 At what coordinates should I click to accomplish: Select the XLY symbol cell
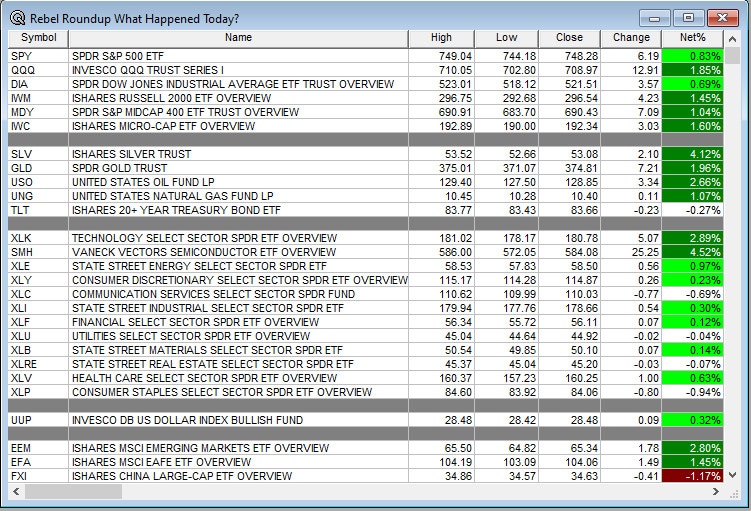tap(38, 280)
